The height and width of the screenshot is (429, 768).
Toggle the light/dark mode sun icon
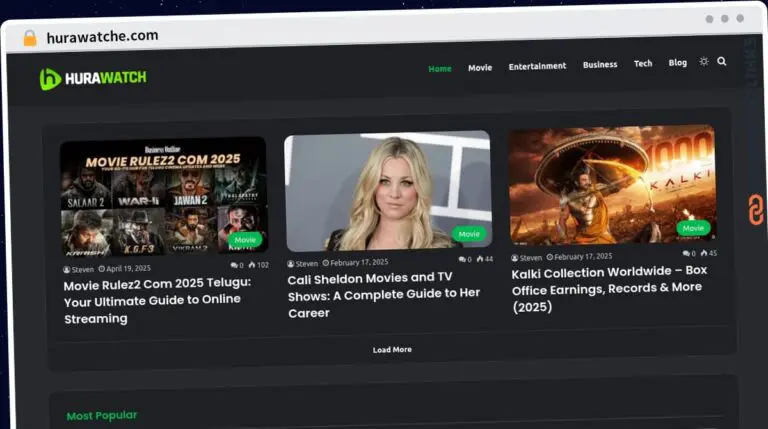(x=704, y=62)
